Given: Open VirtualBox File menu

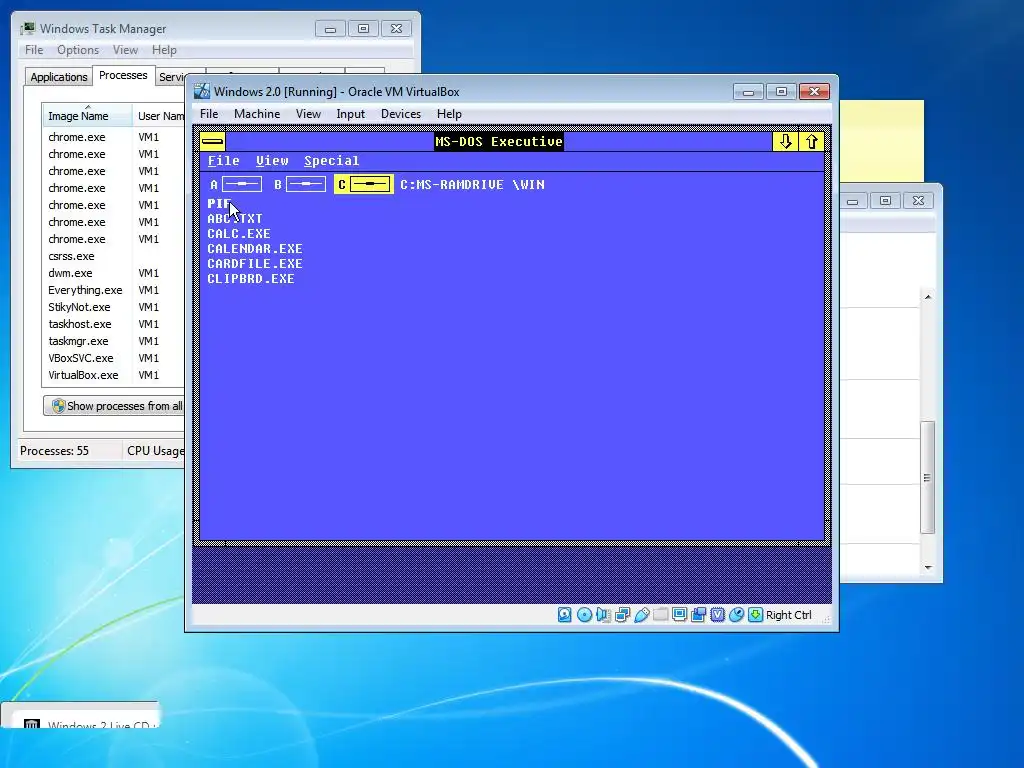Looking at the screenshot, I should 209,114.
